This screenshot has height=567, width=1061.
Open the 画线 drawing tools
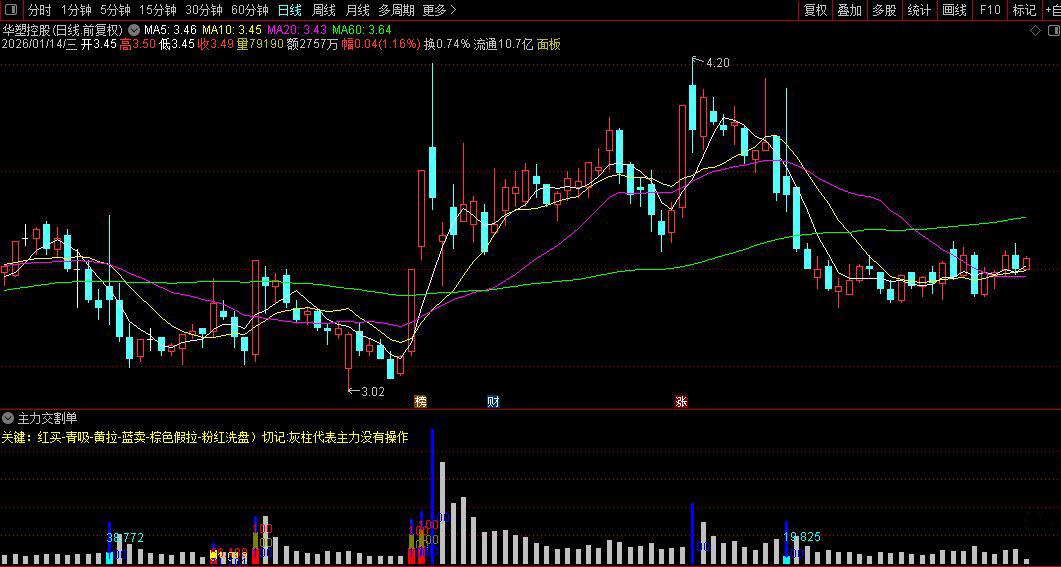click(x=954, y=10)
